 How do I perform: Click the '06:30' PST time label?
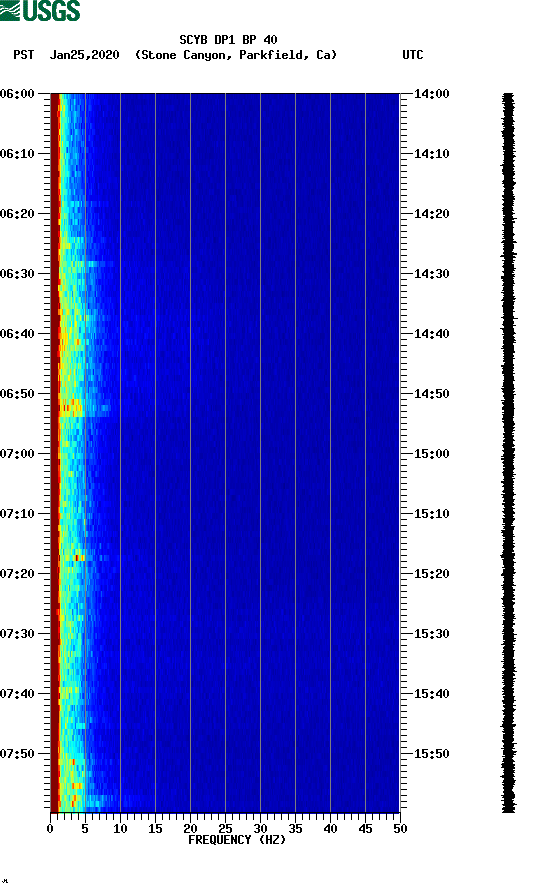[x=18, y=274]
